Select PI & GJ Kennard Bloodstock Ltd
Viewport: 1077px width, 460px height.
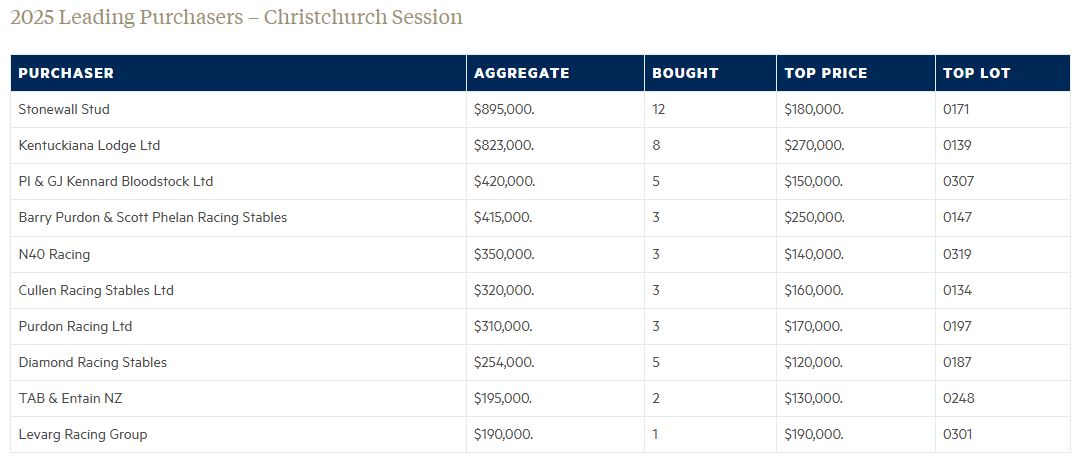tap(116, 181)
